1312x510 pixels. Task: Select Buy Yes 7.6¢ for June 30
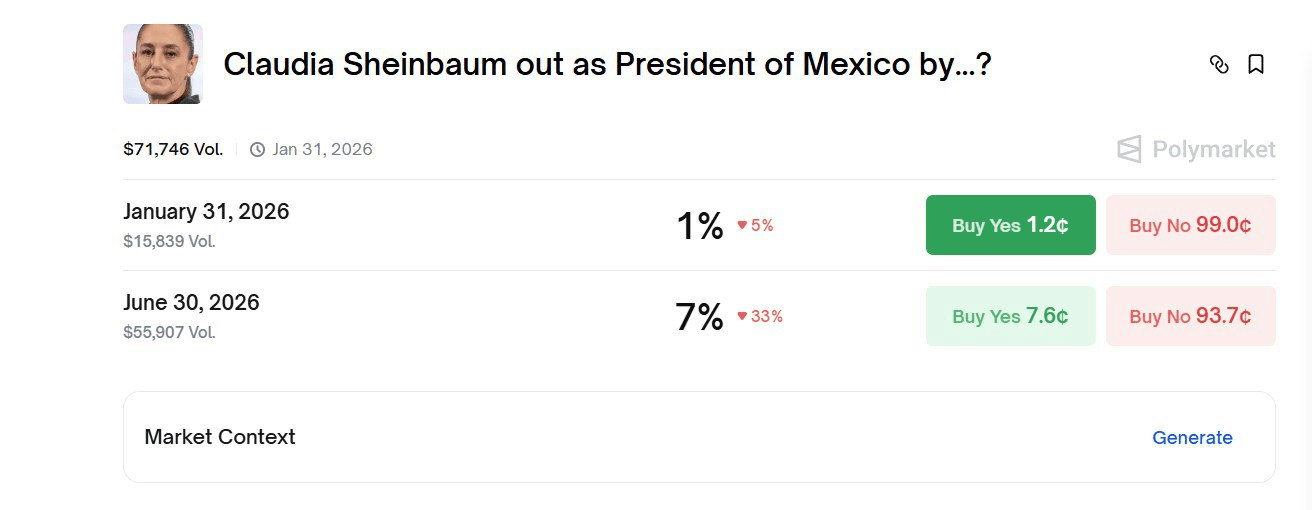pyautogui.click(x=1010, y=316)
